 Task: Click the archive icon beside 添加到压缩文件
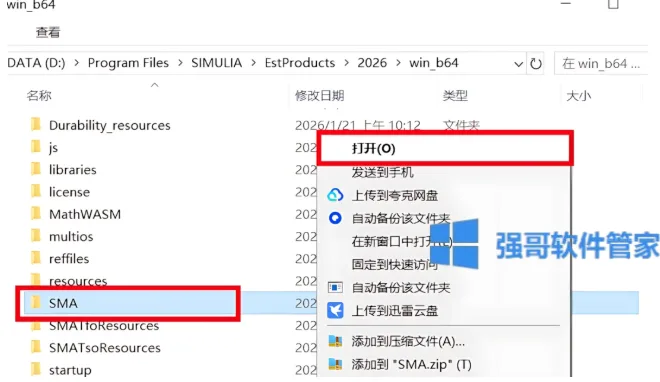[335, 341]
